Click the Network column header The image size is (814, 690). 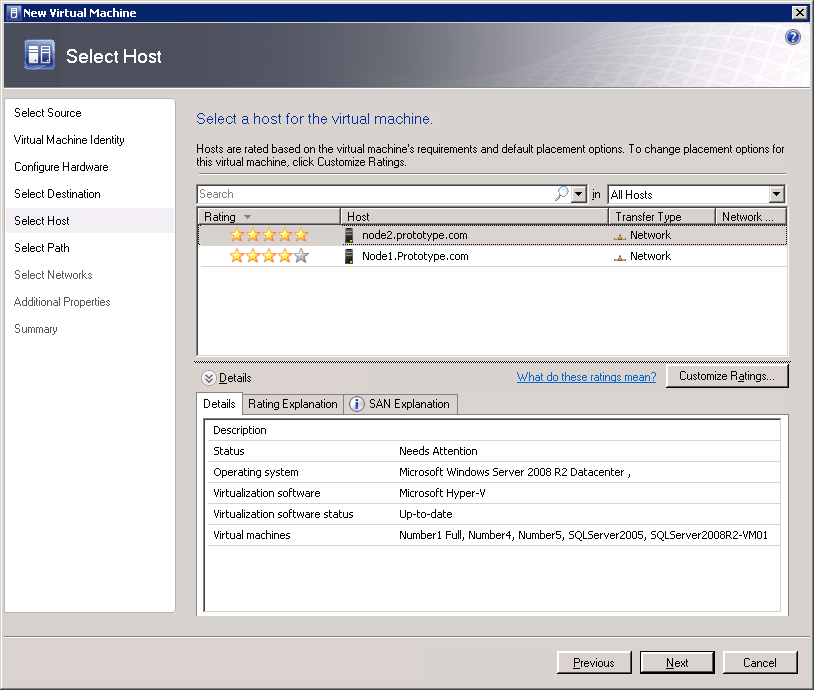click(751, 217)
